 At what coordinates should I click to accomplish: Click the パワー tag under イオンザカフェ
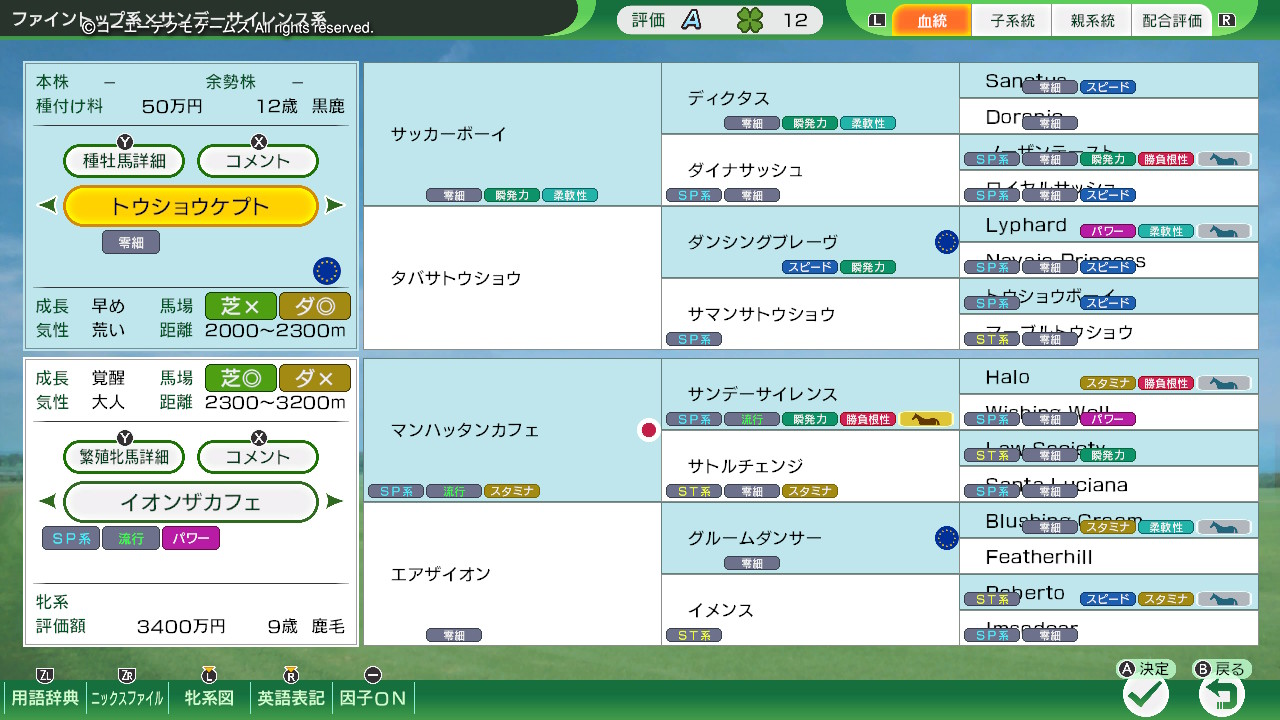click(191, 538)
